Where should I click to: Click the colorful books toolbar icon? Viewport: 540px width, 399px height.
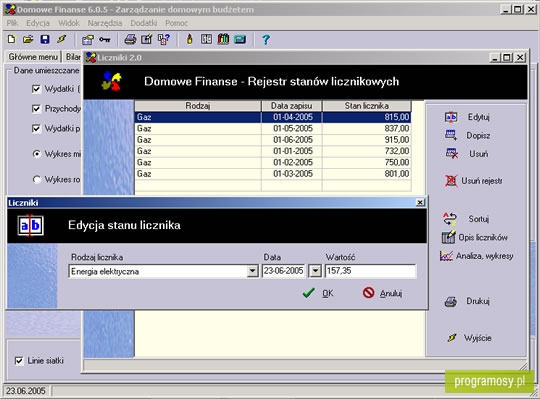223,39
